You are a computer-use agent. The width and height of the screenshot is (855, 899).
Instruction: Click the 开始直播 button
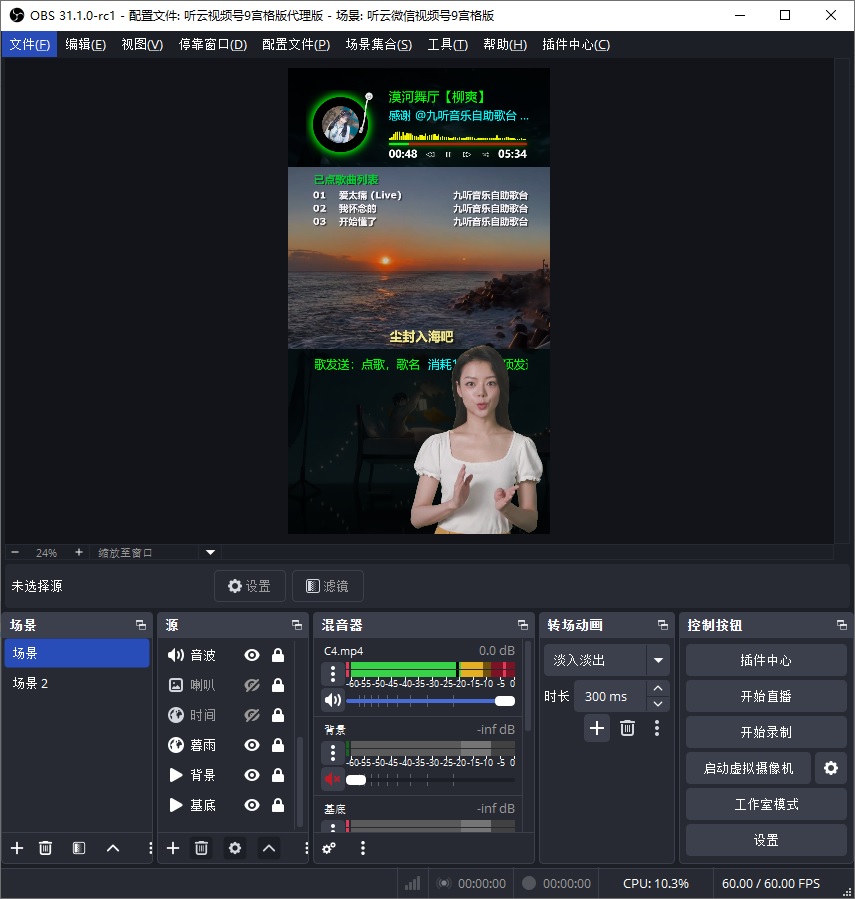[x=766, y=696]
